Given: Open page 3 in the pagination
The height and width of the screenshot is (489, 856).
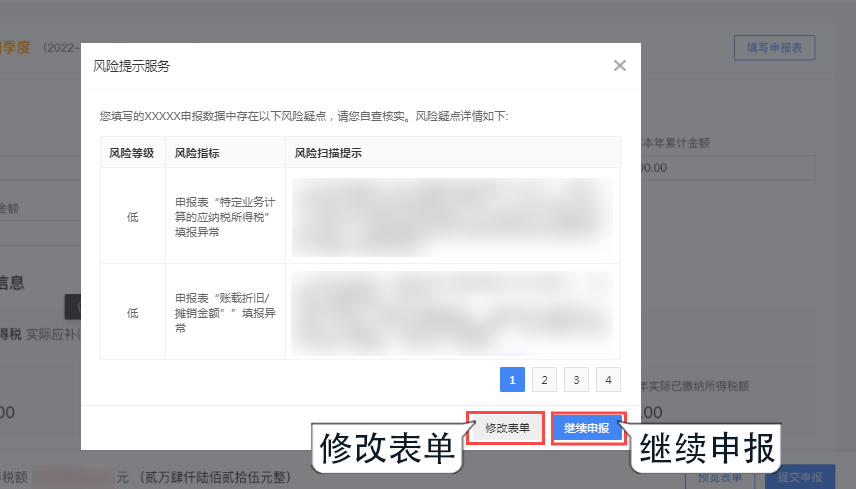Looking at the screenshot, I should [x=576, y=380].
